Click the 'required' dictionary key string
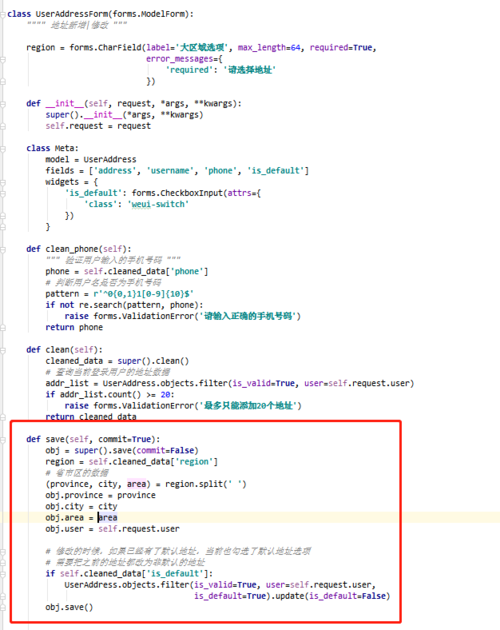This screenshot has height=630, width=500. (x=189, y=70)
